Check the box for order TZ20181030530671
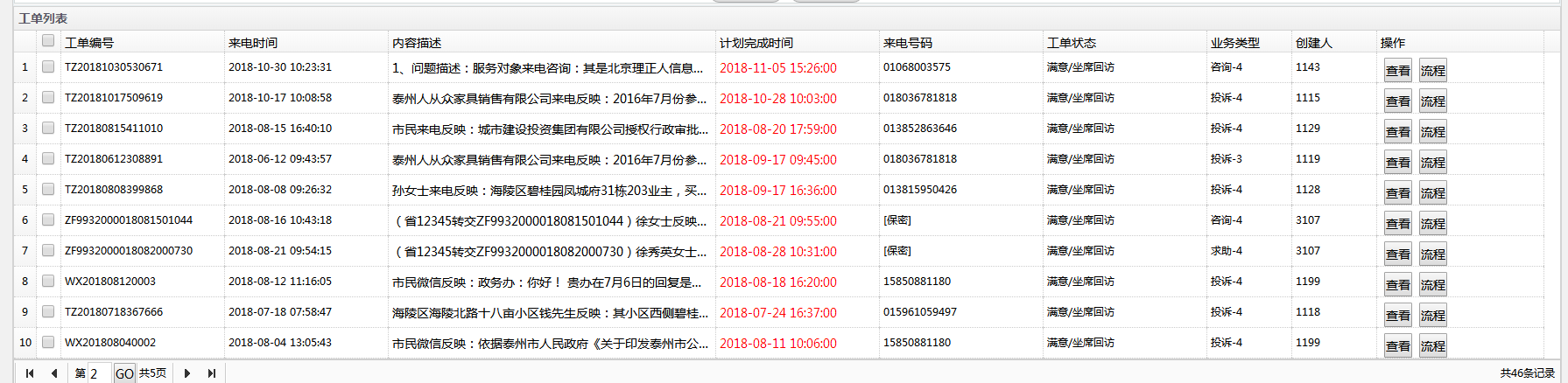Screen dimensions: 1568x383 pyautogui.click(x=48, y=67)
